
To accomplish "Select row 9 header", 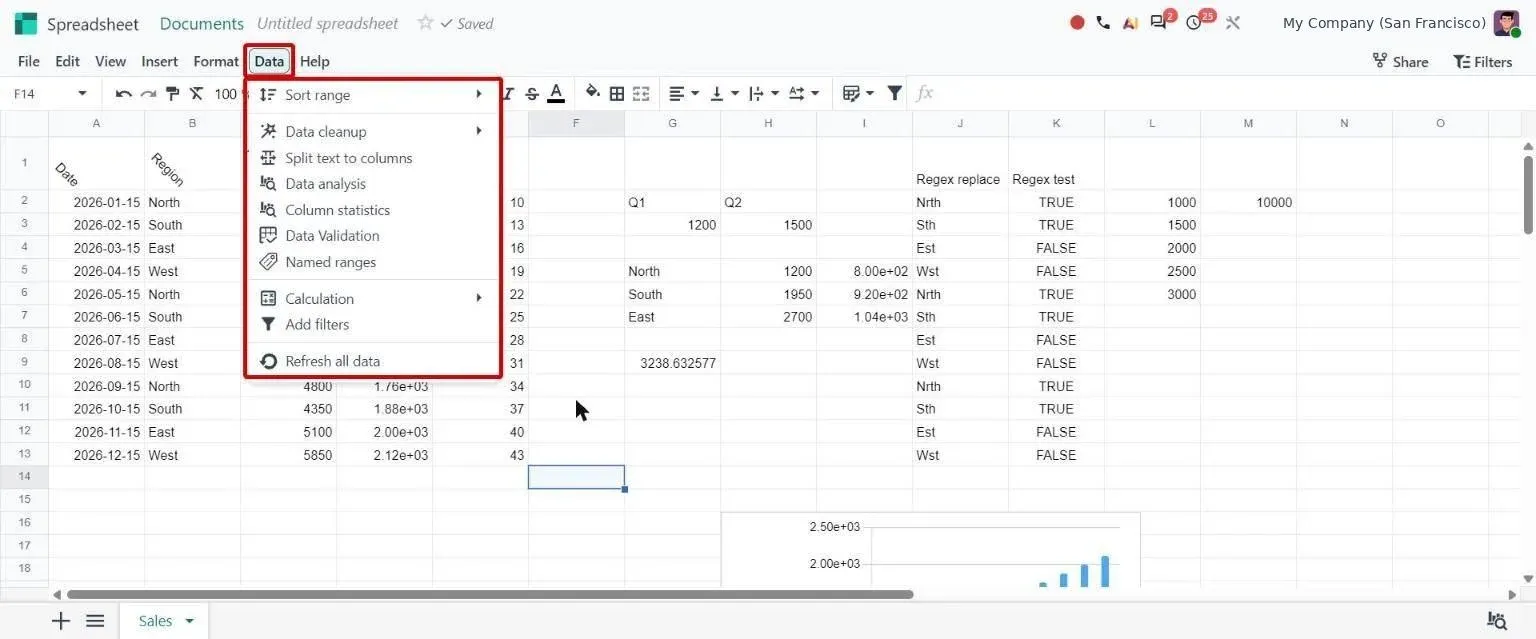I will click(x=24, y=363).
